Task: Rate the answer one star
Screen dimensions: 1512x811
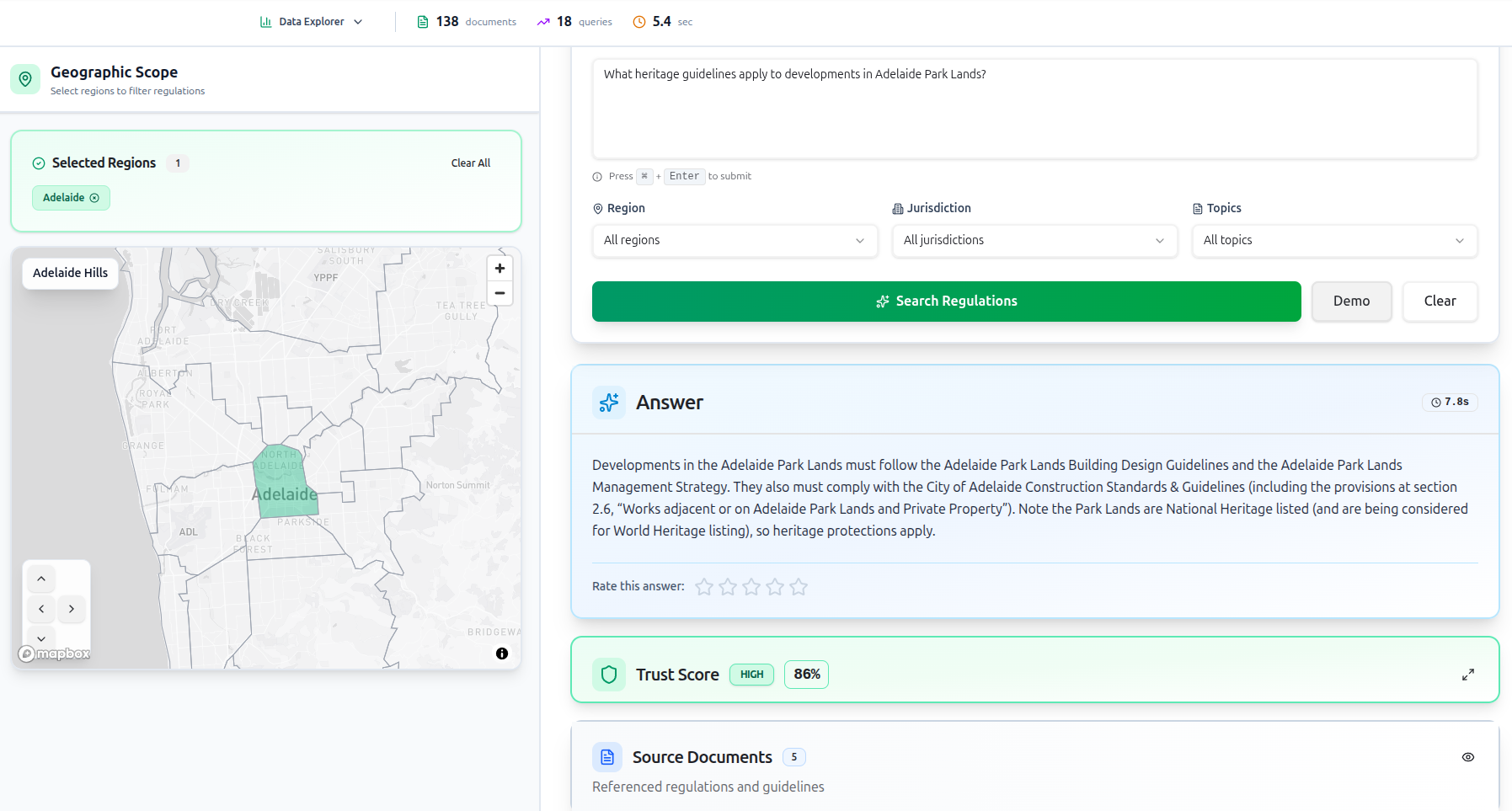Action: [704, 587]
